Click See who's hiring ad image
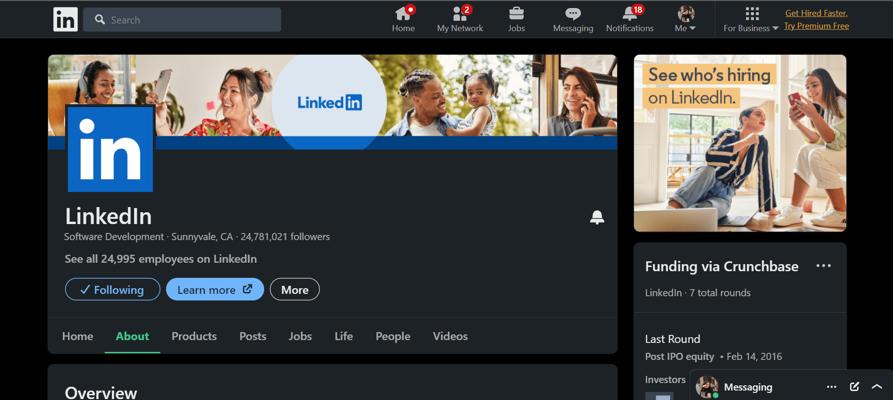The height and width of the screenshot is (400, 893). (x=740, y=143)
